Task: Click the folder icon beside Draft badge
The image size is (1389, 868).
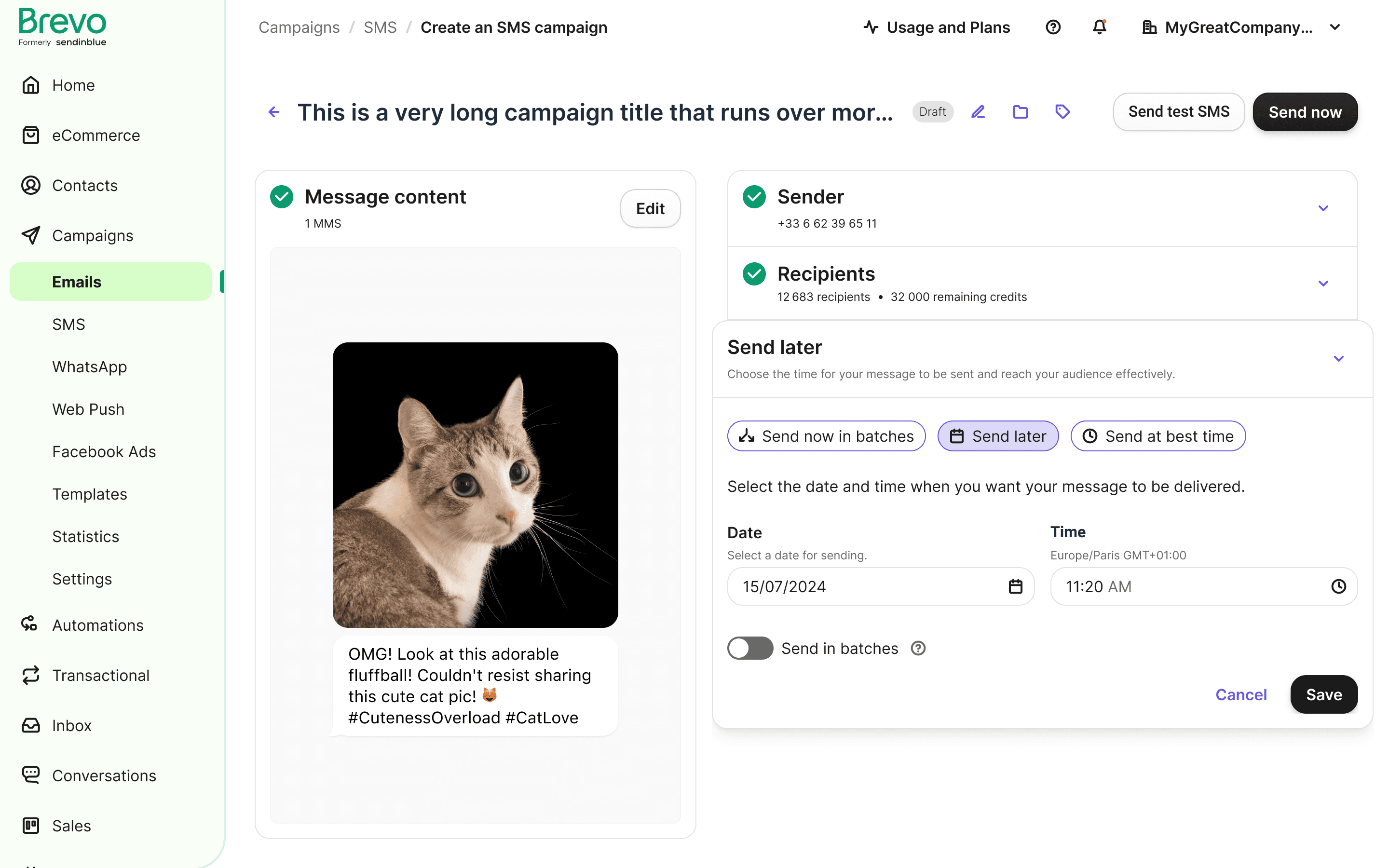Action: [x=1020, y=112]
